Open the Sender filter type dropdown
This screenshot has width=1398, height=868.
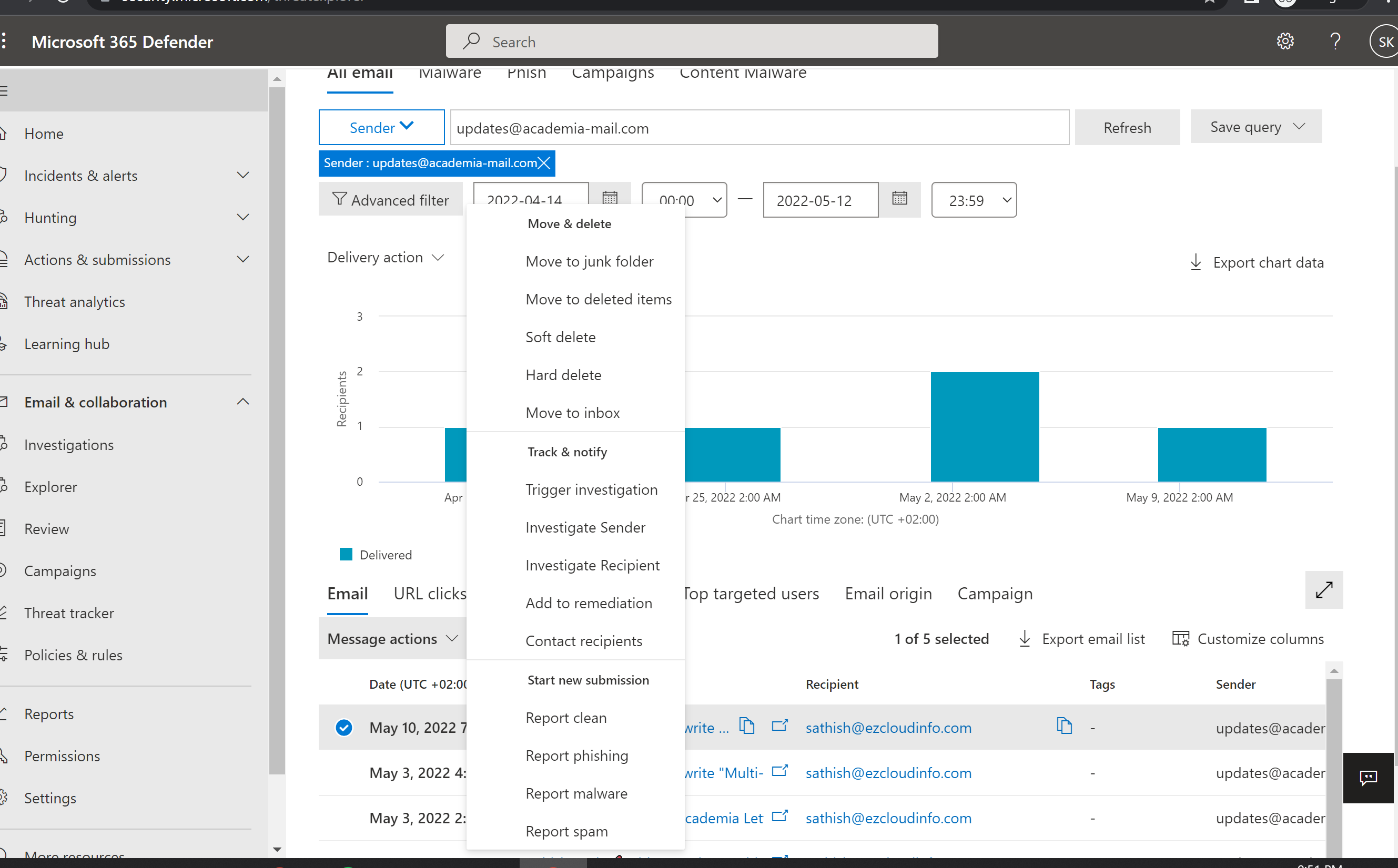(381, 127)
